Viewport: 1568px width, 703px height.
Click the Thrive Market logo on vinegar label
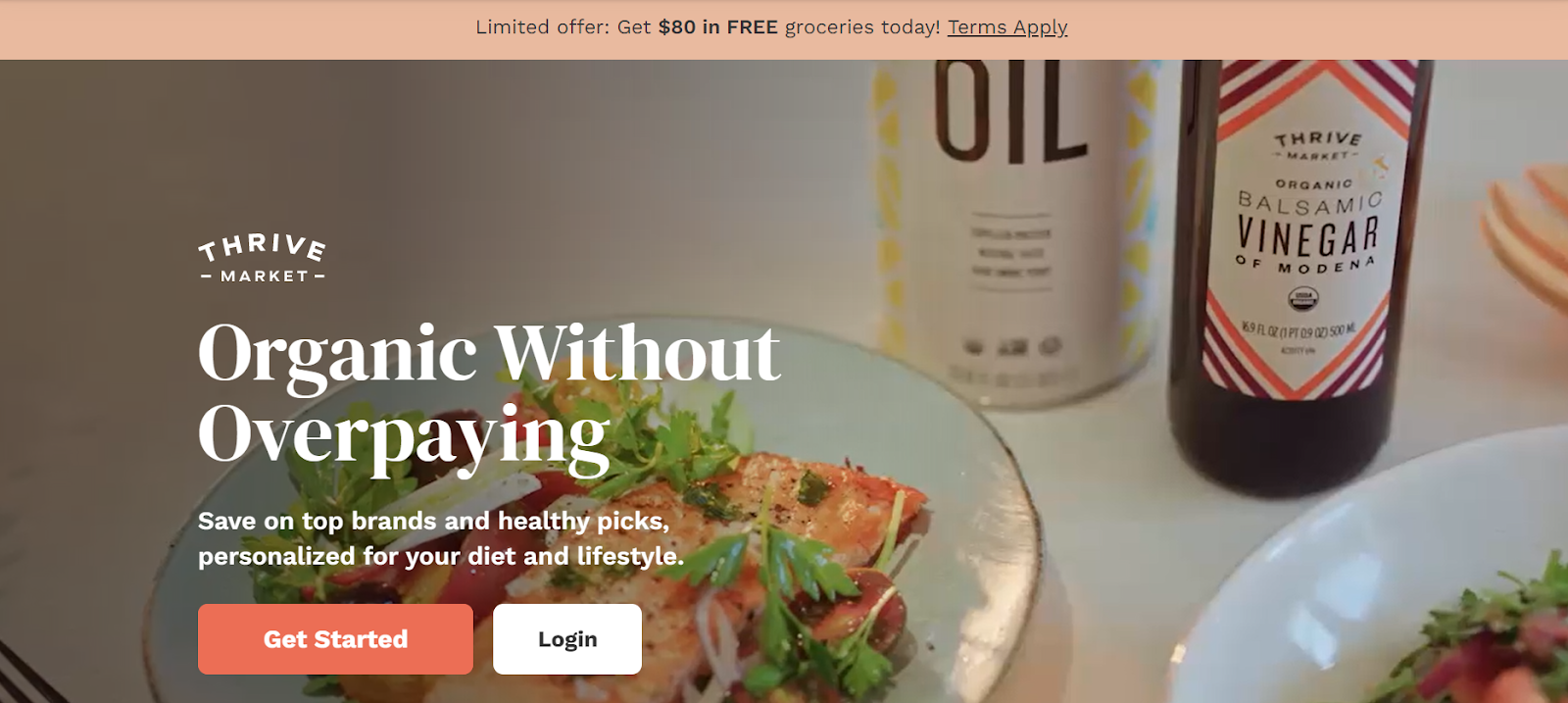click(x=1318, y=145)
